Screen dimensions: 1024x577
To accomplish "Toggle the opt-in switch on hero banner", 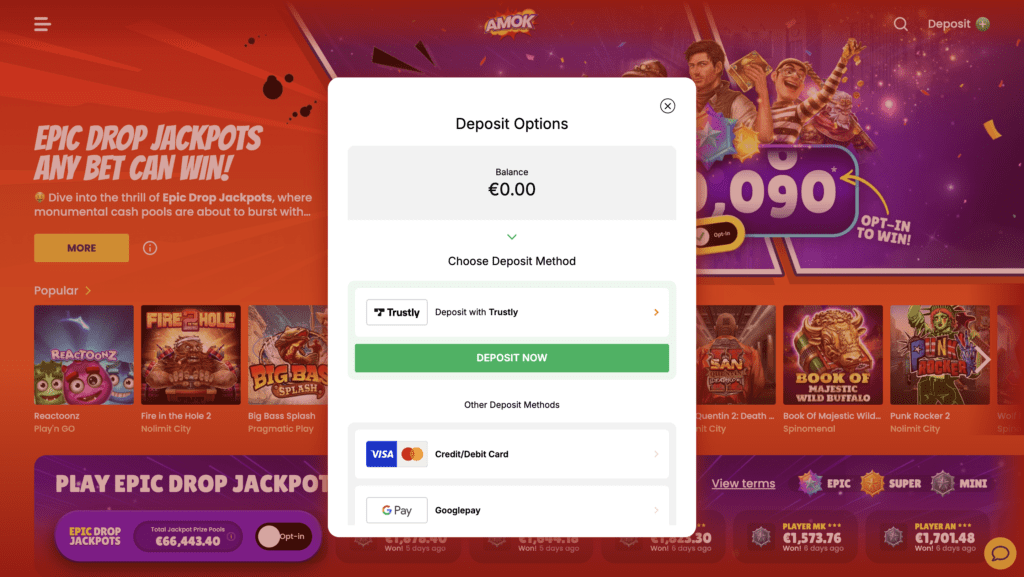I will pos(715,235).
